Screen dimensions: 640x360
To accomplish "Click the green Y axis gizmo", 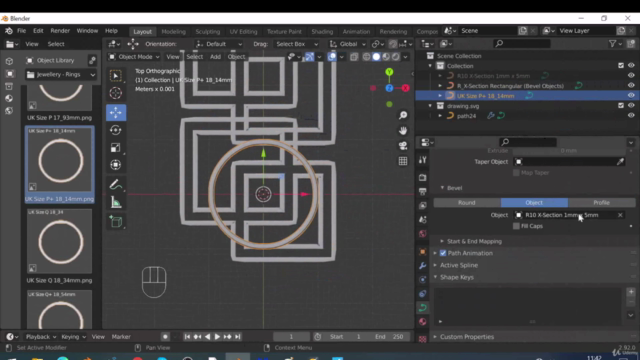I will [389, 72].
